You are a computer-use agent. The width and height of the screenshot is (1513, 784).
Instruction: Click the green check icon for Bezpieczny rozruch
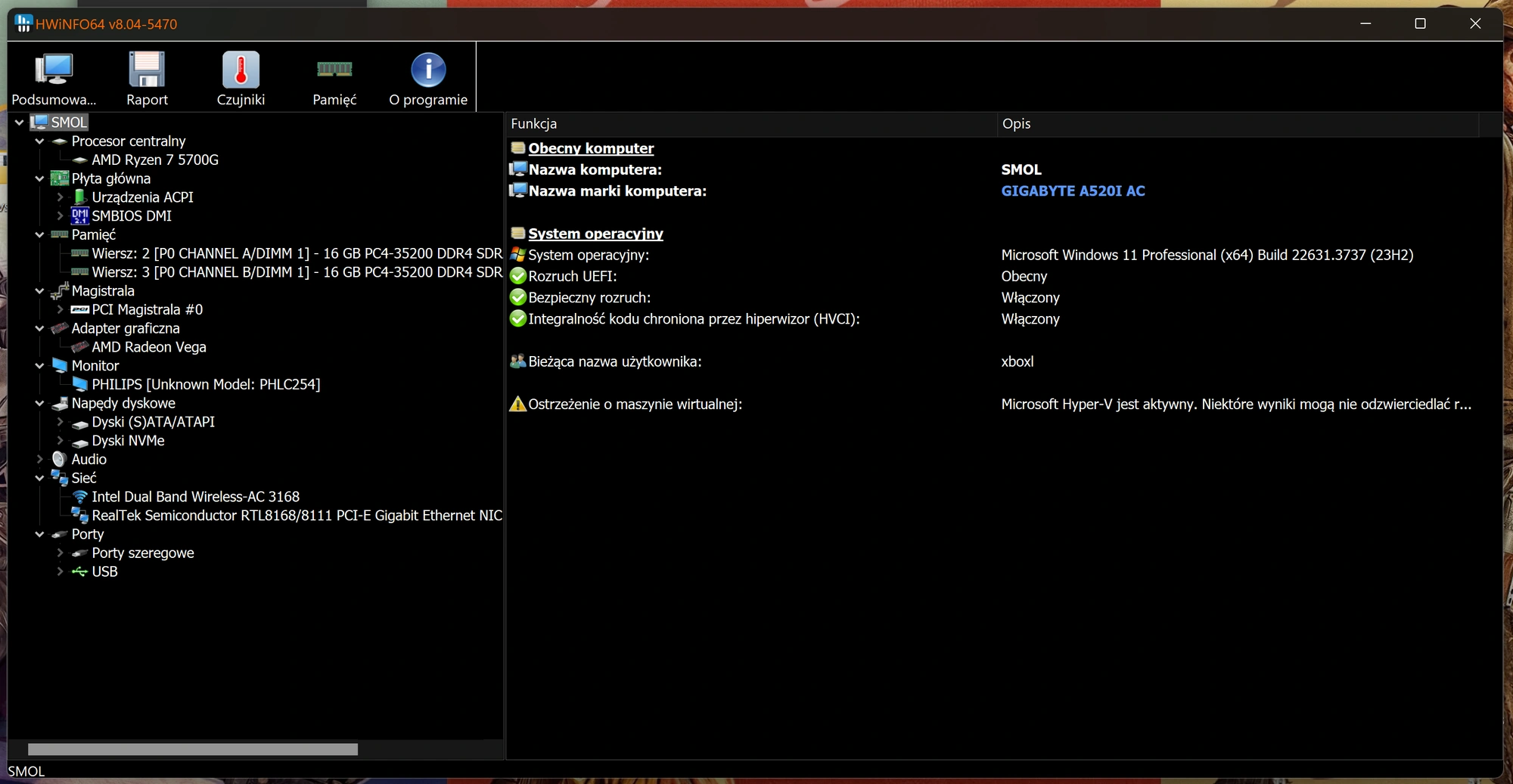click(x=517, y=297)
